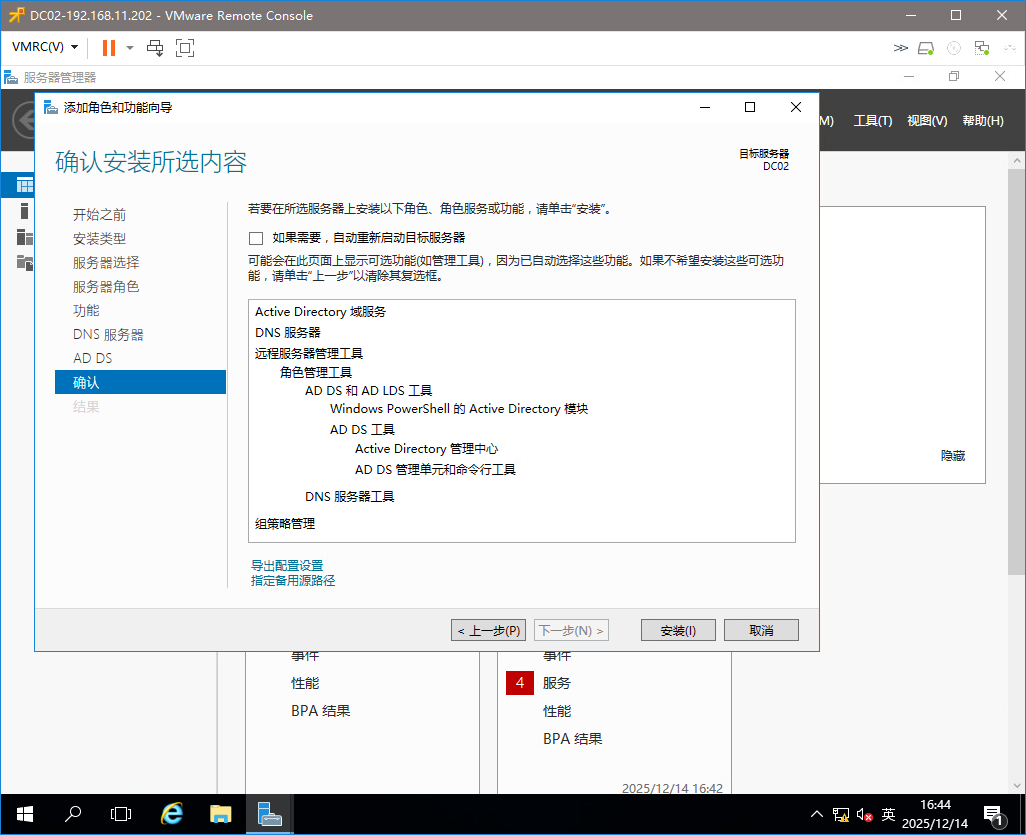Go to AD DS wizard step
The height and width of the screenshot is (835, 1026).
(x=92, y=358)
